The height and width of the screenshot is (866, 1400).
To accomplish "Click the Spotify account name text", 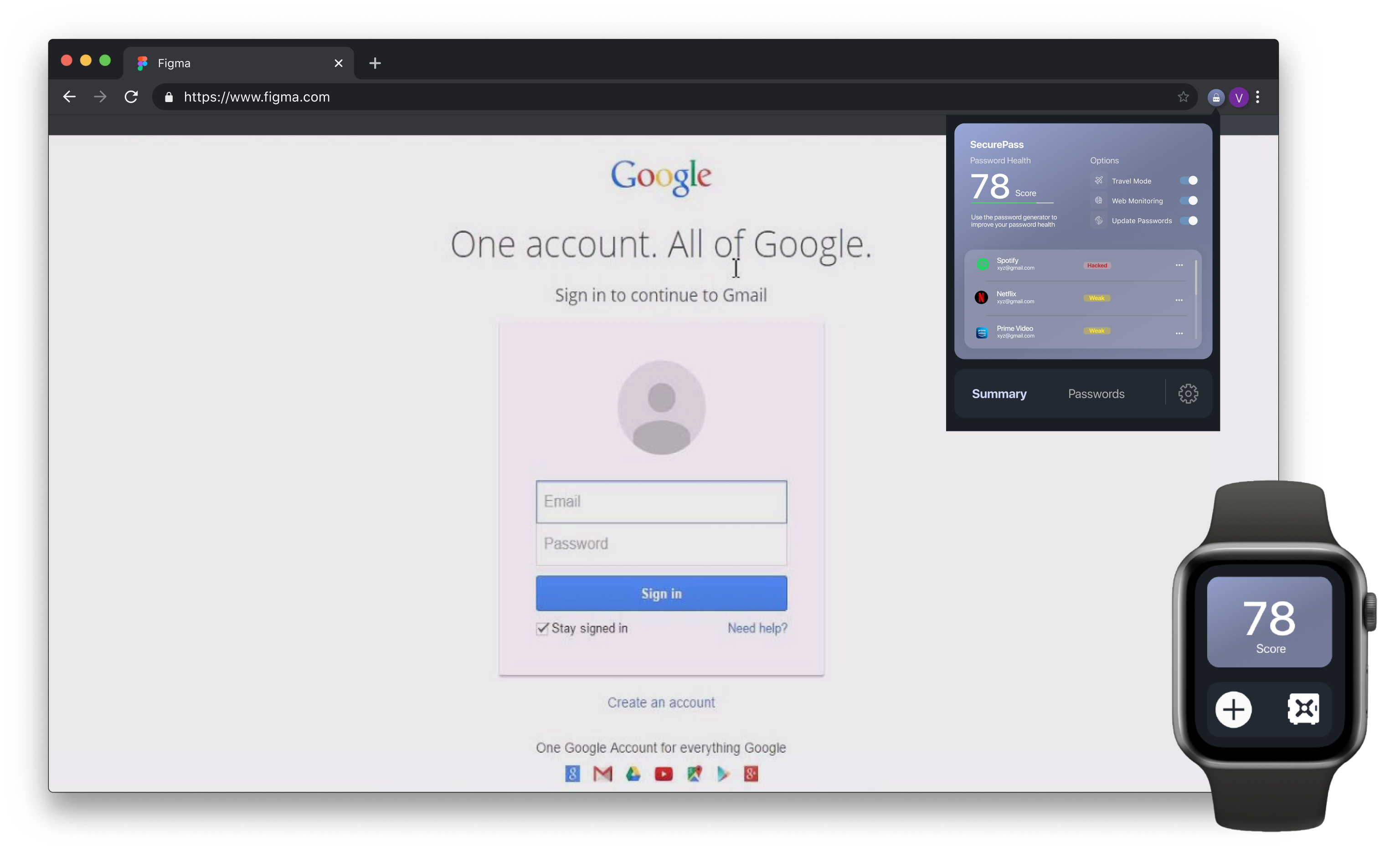I will [1008, 261].
